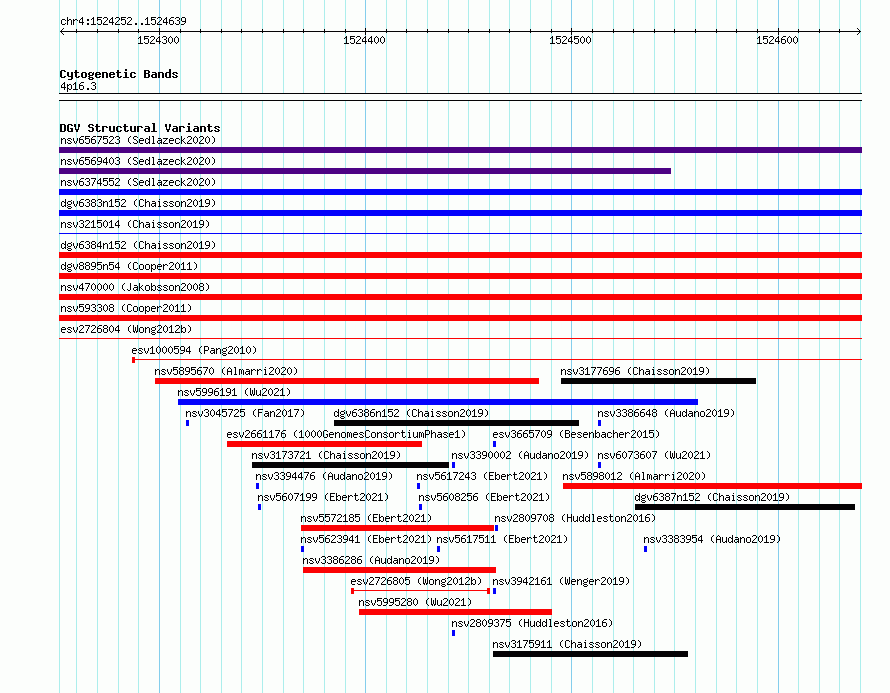The width and height of the screenshot is (890, 693).
Task: Select nsv3390002 (Audano2019) label
Action: click(520, 455)
